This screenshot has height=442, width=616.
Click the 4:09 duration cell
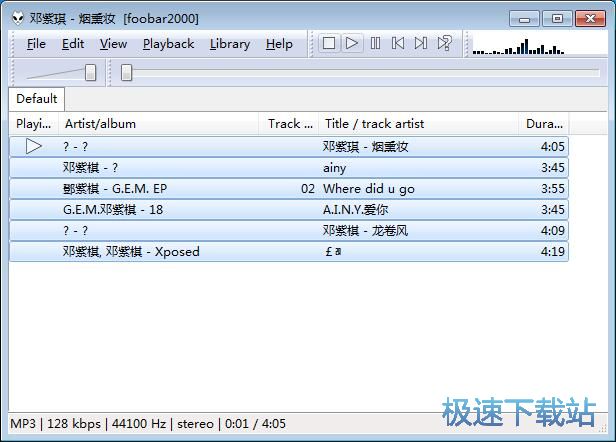(552, 231)
